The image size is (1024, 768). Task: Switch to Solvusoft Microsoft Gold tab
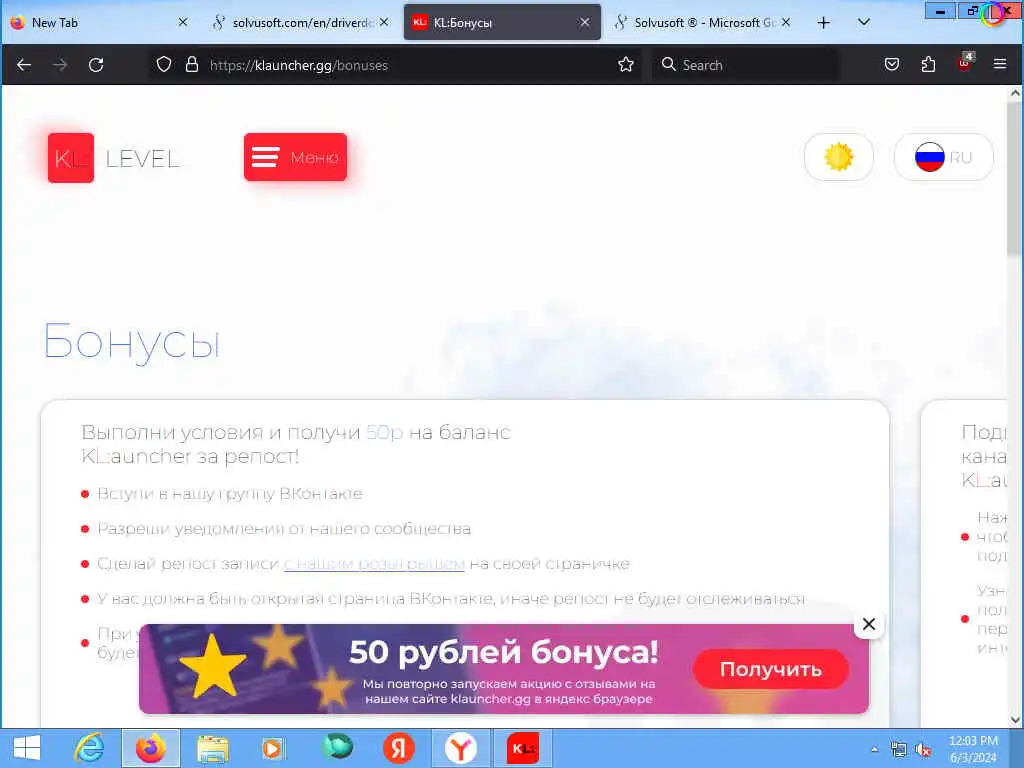(703, 22)
